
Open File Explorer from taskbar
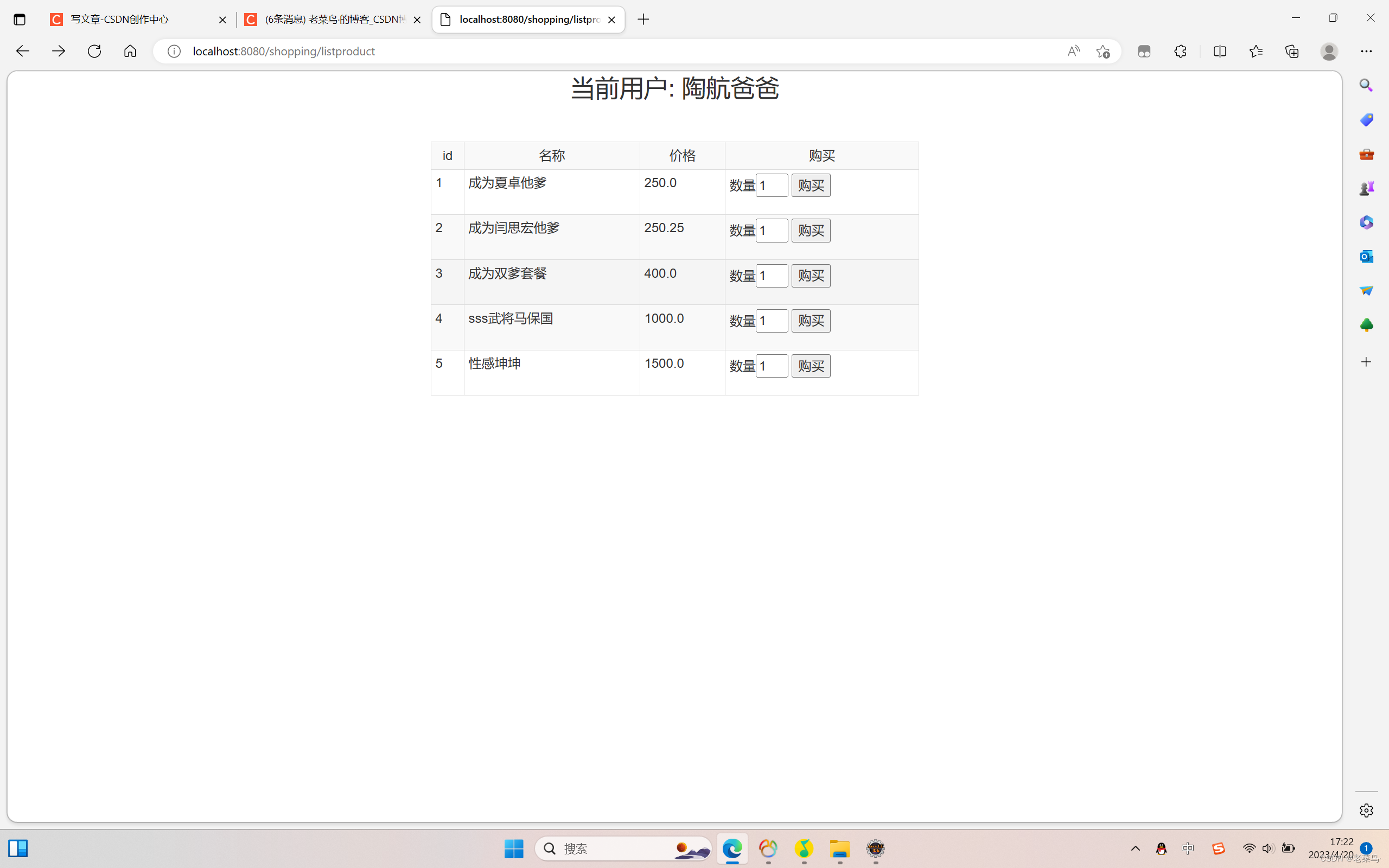840,848
